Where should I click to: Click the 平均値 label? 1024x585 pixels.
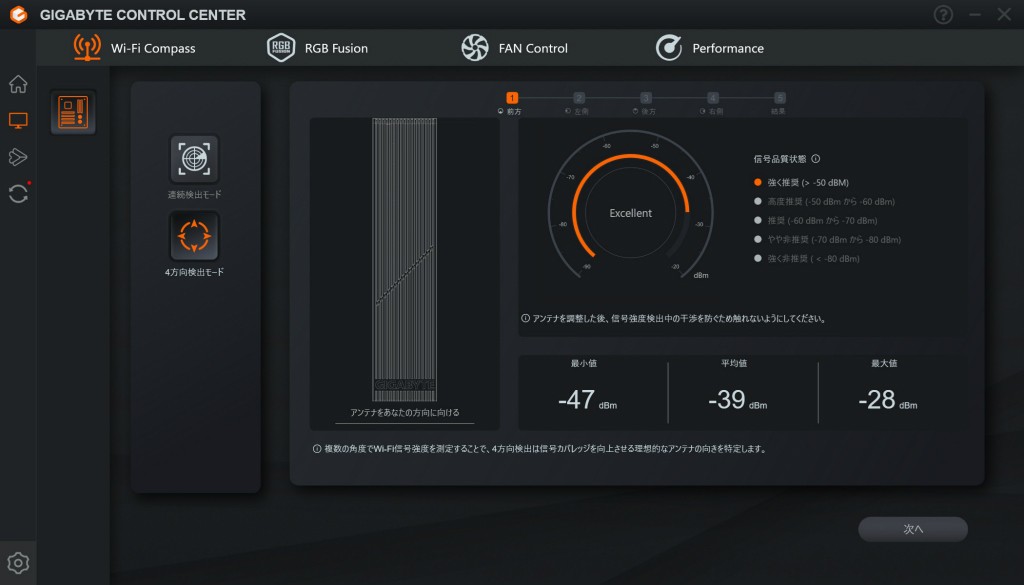click(733, 363)
